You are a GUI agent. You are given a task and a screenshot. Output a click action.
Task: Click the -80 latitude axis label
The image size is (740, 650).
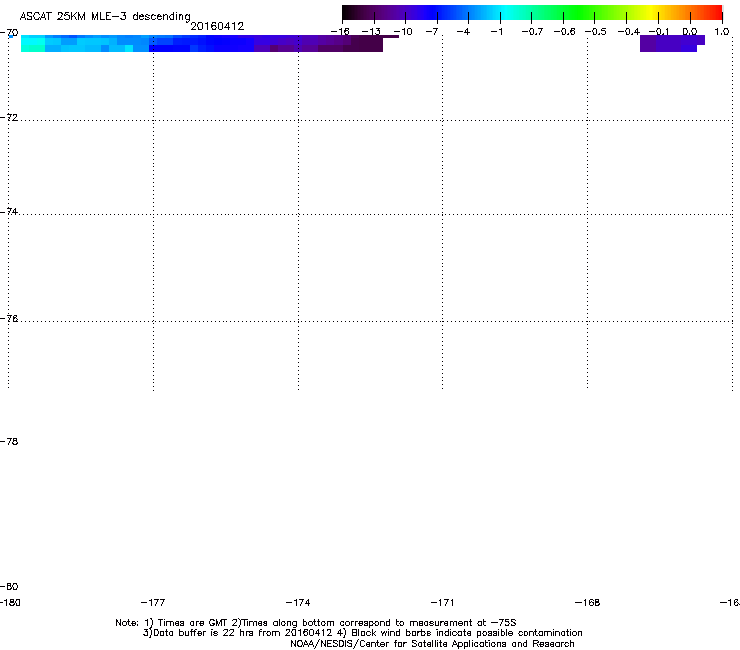[9, 586]
